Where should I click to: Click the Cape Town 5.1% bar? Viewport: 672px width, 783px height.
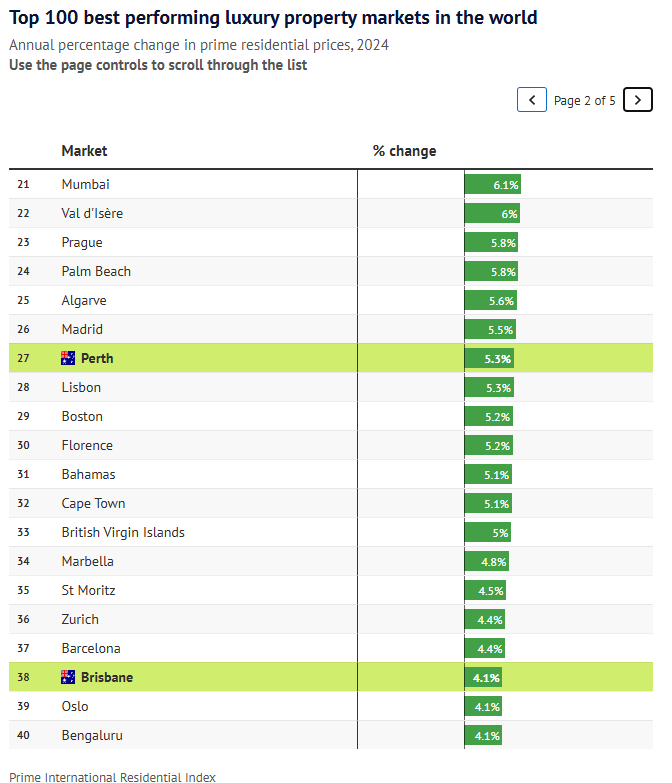tap(488, 504)
